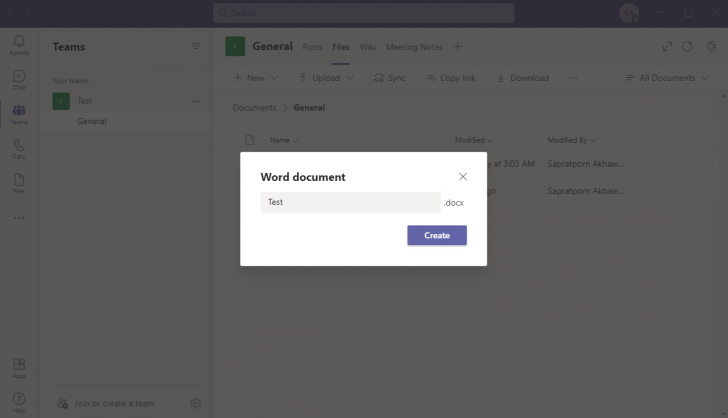Sort by the Name column
This screenshot has height=418, width=728.
[284, 140]
